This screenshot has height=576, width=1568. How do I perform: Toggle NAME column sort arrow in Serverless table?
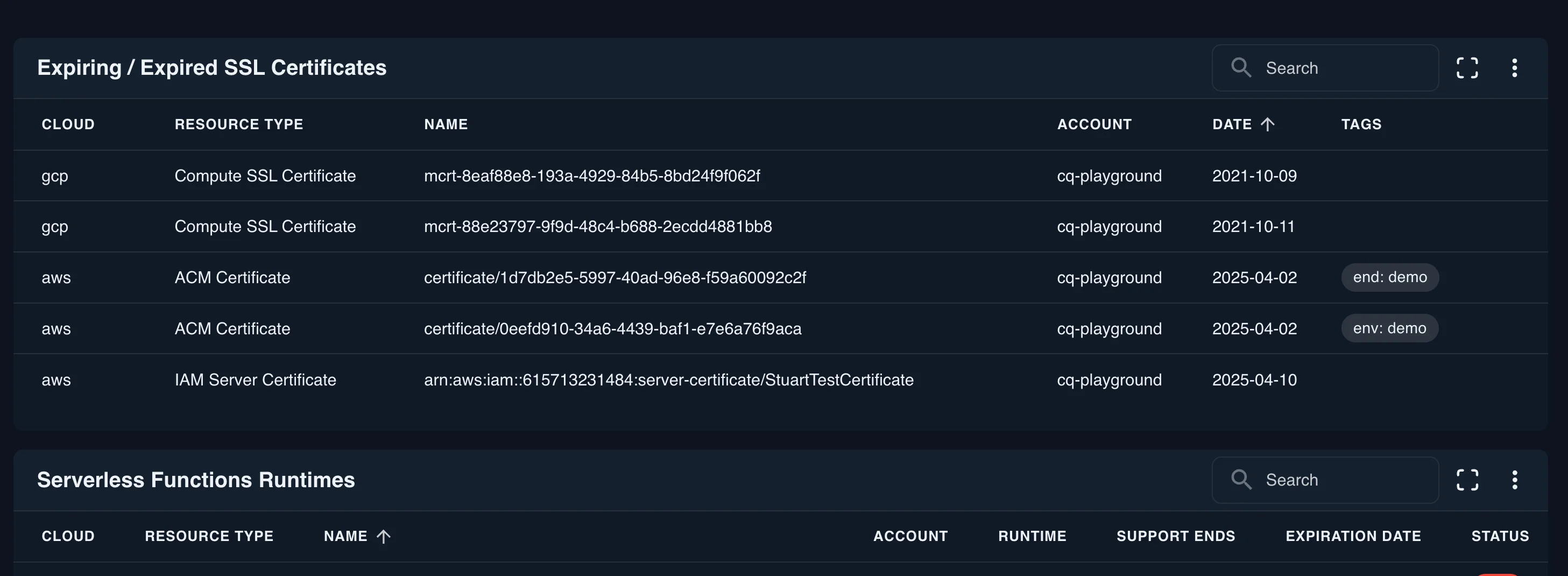pyautogui.click(x=384, y=536)
